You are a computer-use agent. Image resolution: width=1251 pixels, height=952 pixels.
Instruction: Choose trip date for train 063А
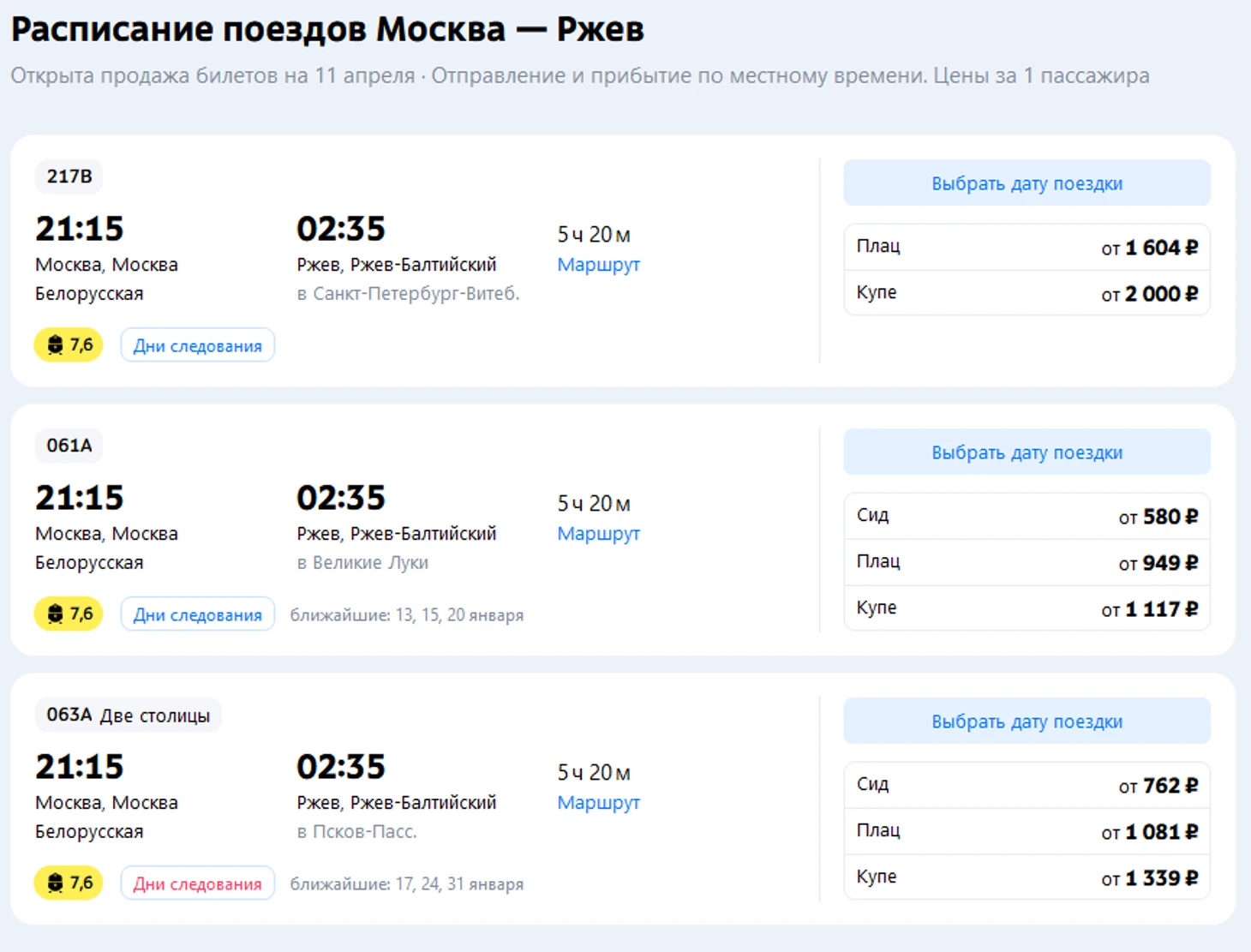1027,721
